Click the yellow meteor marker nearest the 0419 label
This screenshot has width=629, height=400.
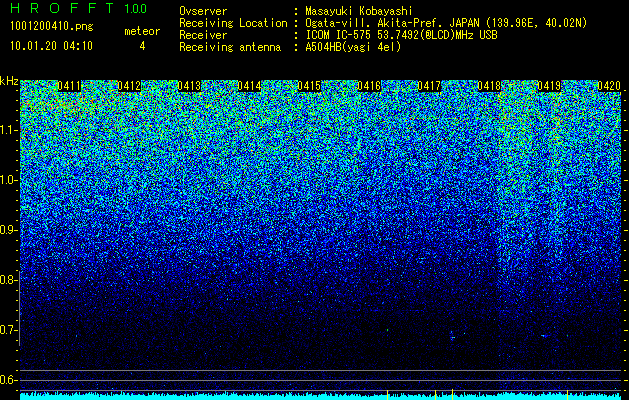[567, 394]
